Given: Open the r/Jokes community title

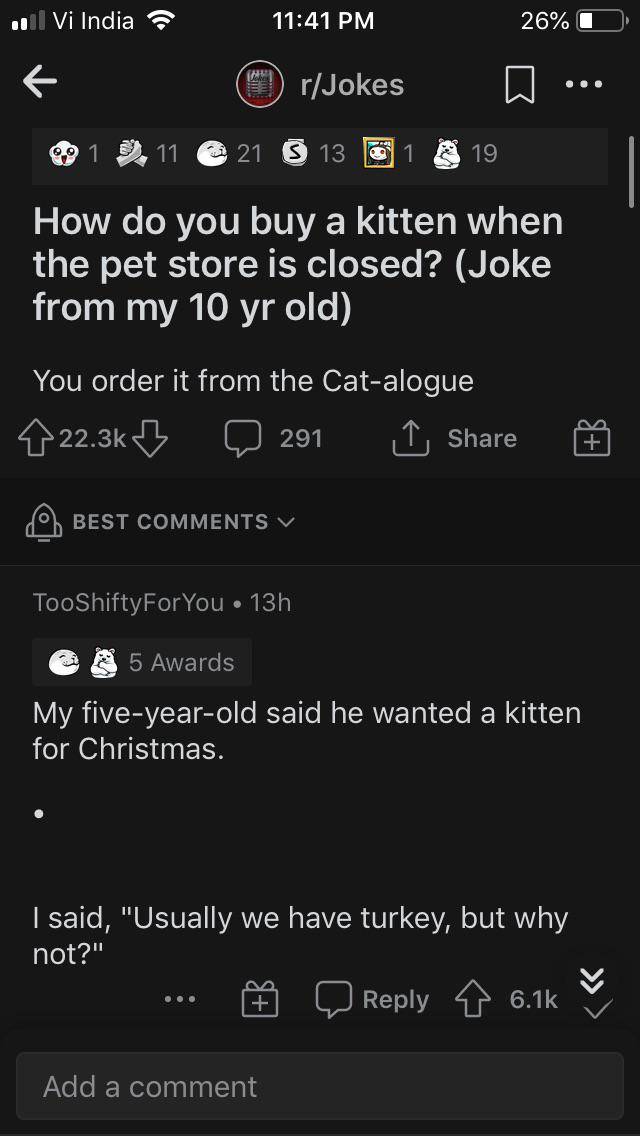Looking at the screenshot, I should [x=352, y=85].
